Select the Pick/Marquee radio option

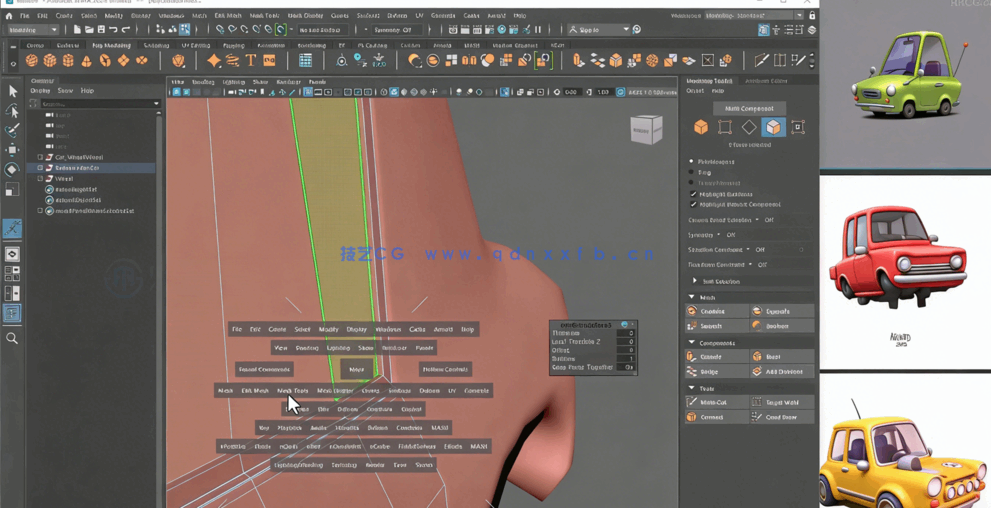pos(691,161)
